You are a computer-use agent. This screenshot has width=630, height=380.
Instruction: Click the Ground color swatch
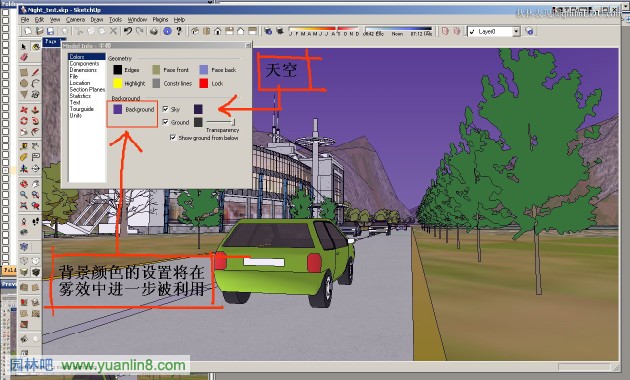(198, 122)
